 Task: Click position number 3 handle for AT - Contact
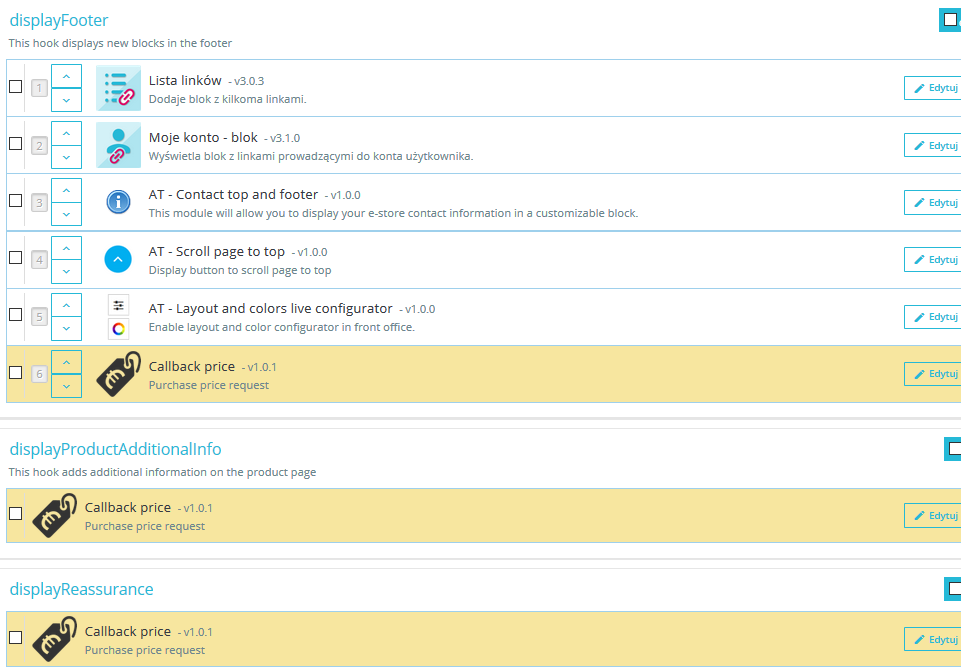39,203
